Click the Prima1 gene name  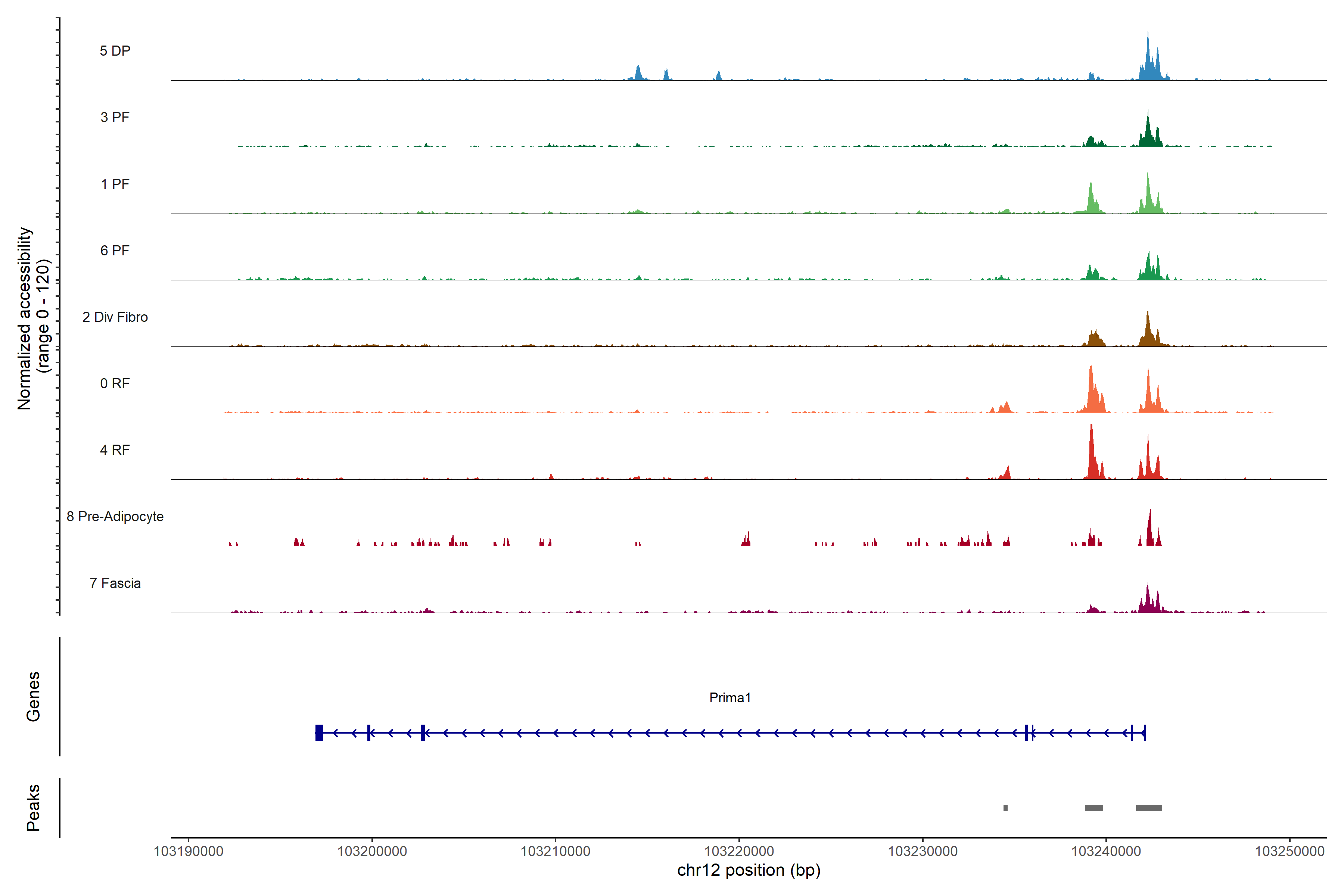point(730,698)
